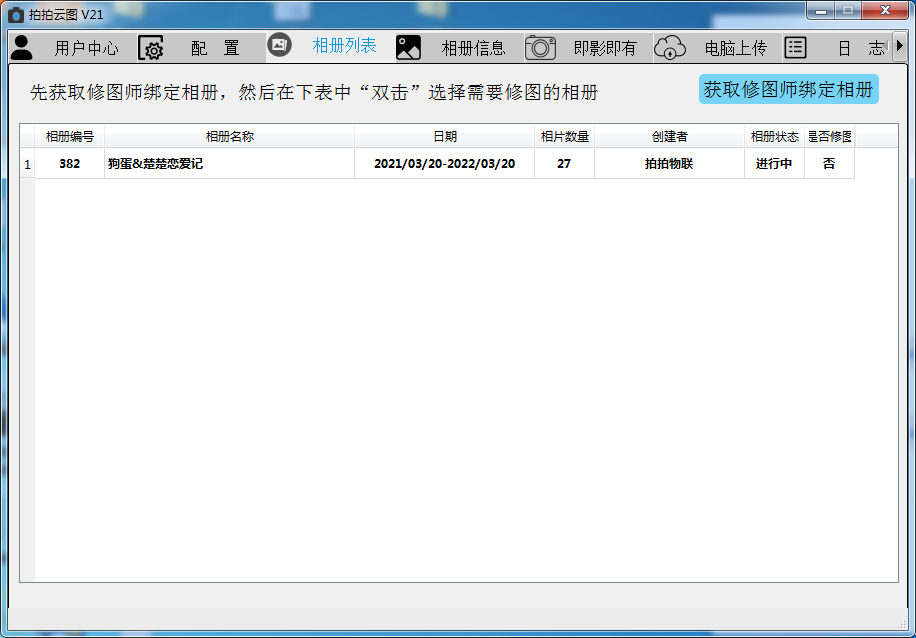Sort by the 相册编号 column header
Viewport: 916px width, 638px height.
tap(69, 137)
